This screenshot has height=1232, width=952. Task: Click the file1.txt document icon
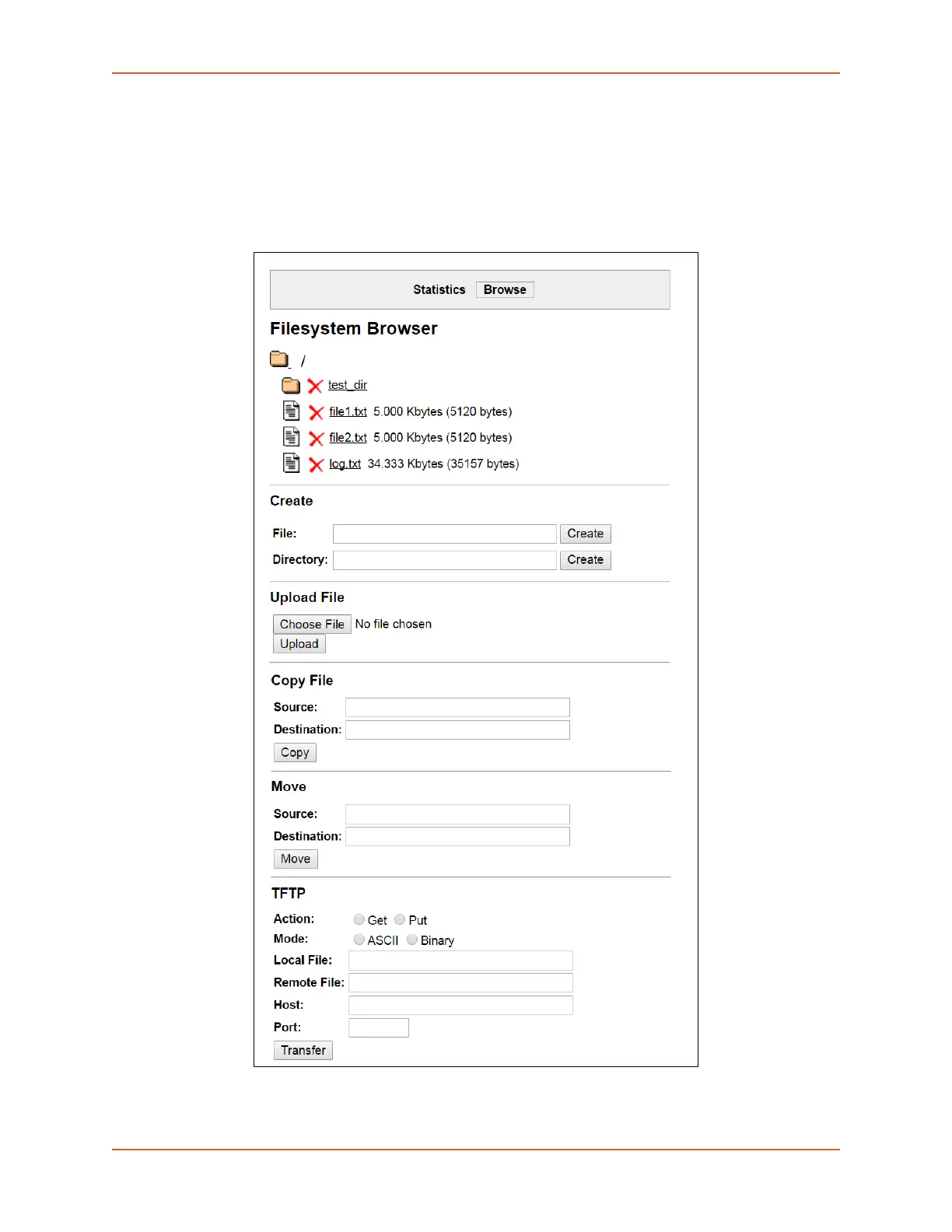tap(292, 411)
